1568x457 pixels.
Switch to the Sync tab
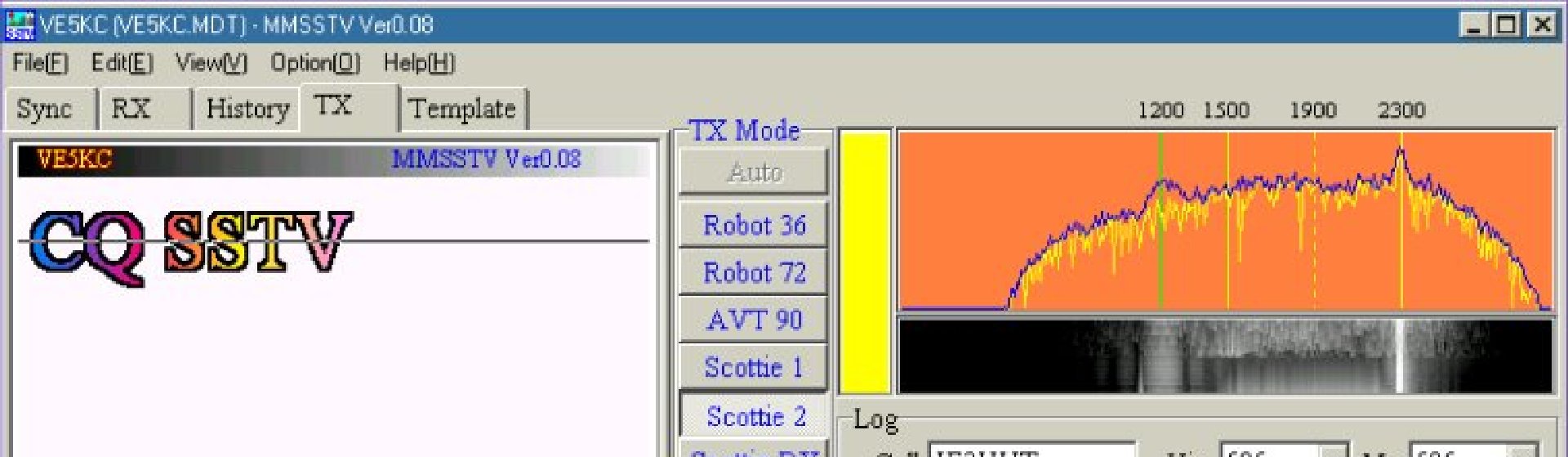click(45, 110)
